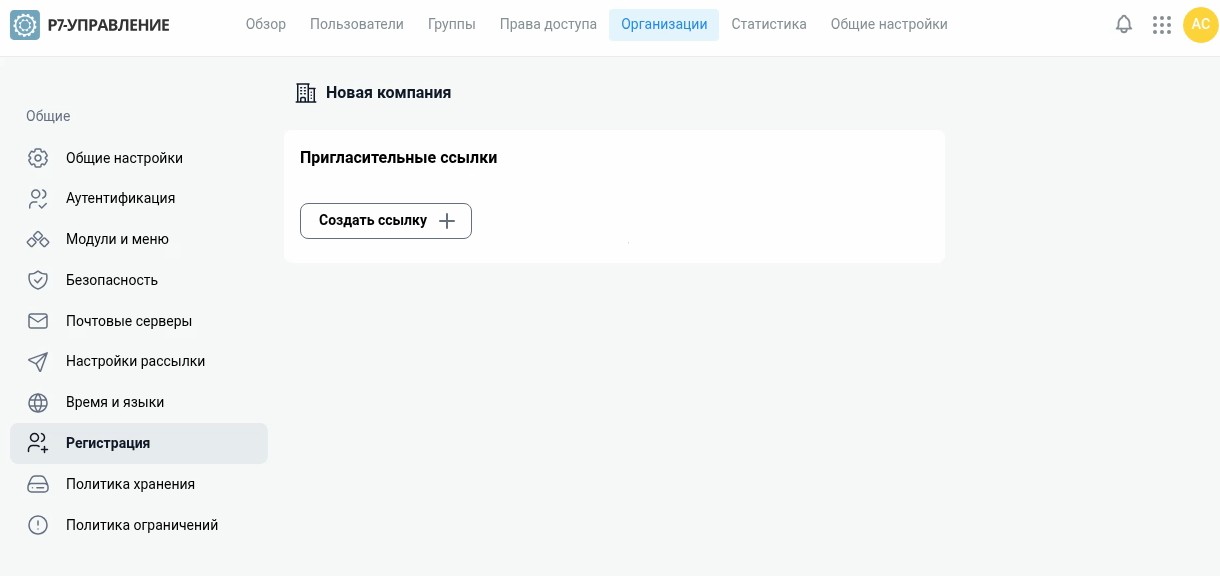Click the Время и языки globe icon

(38, 402)
